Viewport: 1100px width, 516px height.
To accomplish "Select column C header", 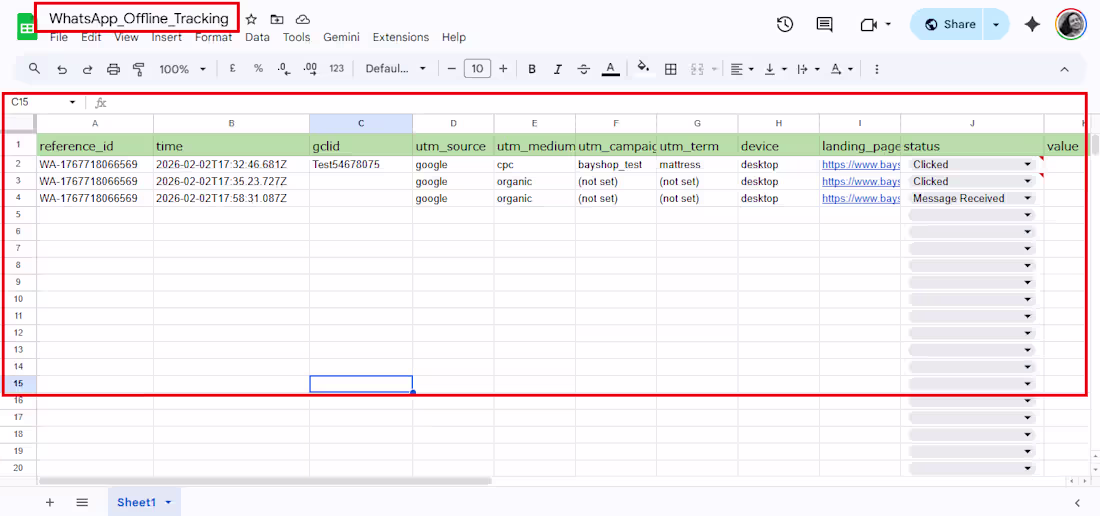I will (361, 123).
